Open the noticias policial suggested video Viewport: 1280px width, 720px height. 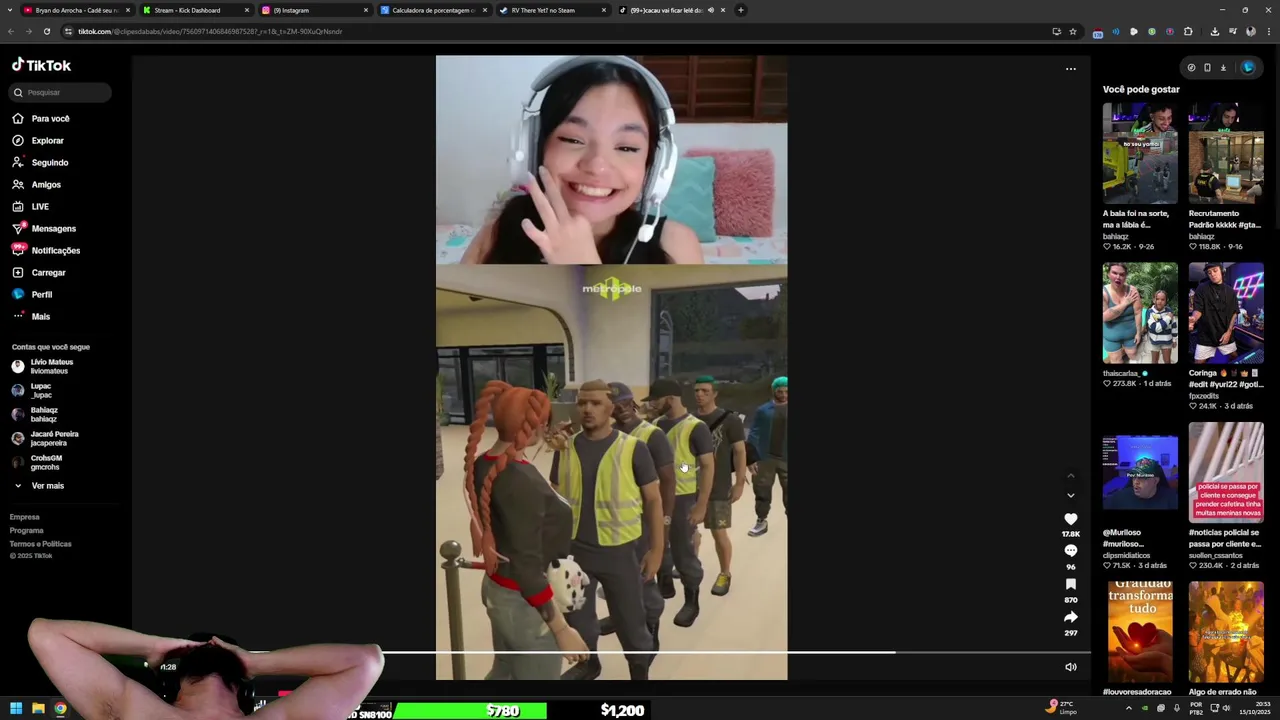click(x=1226, y=472)
